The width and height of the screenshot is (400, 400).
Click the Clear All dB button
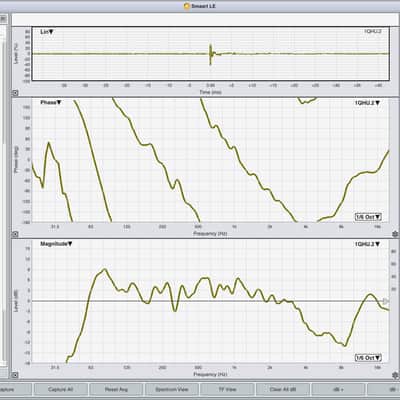283,389
